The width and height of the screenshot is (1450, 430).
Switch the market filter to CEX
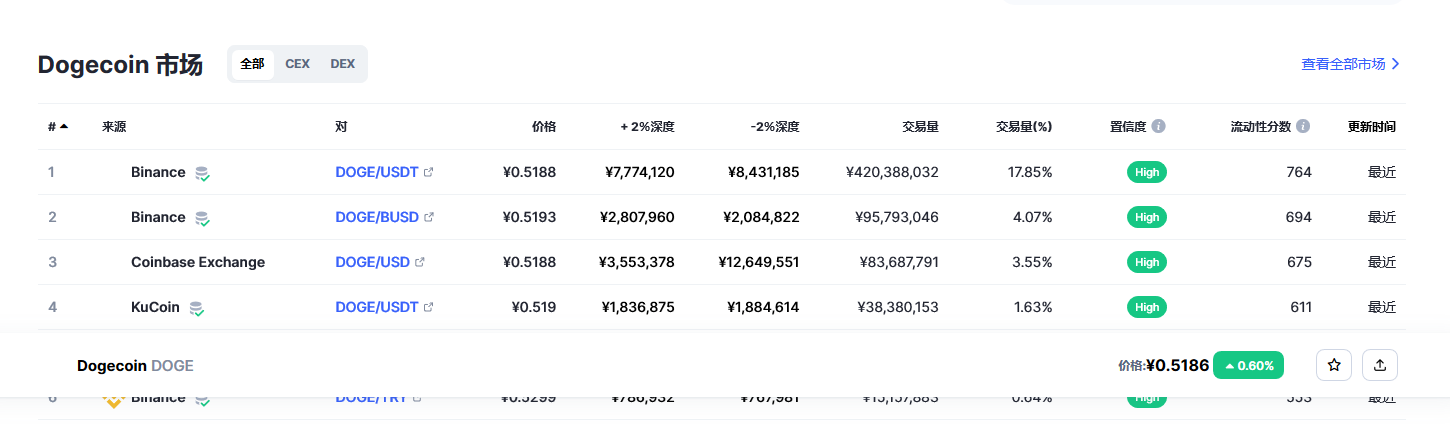coord(297,64)
